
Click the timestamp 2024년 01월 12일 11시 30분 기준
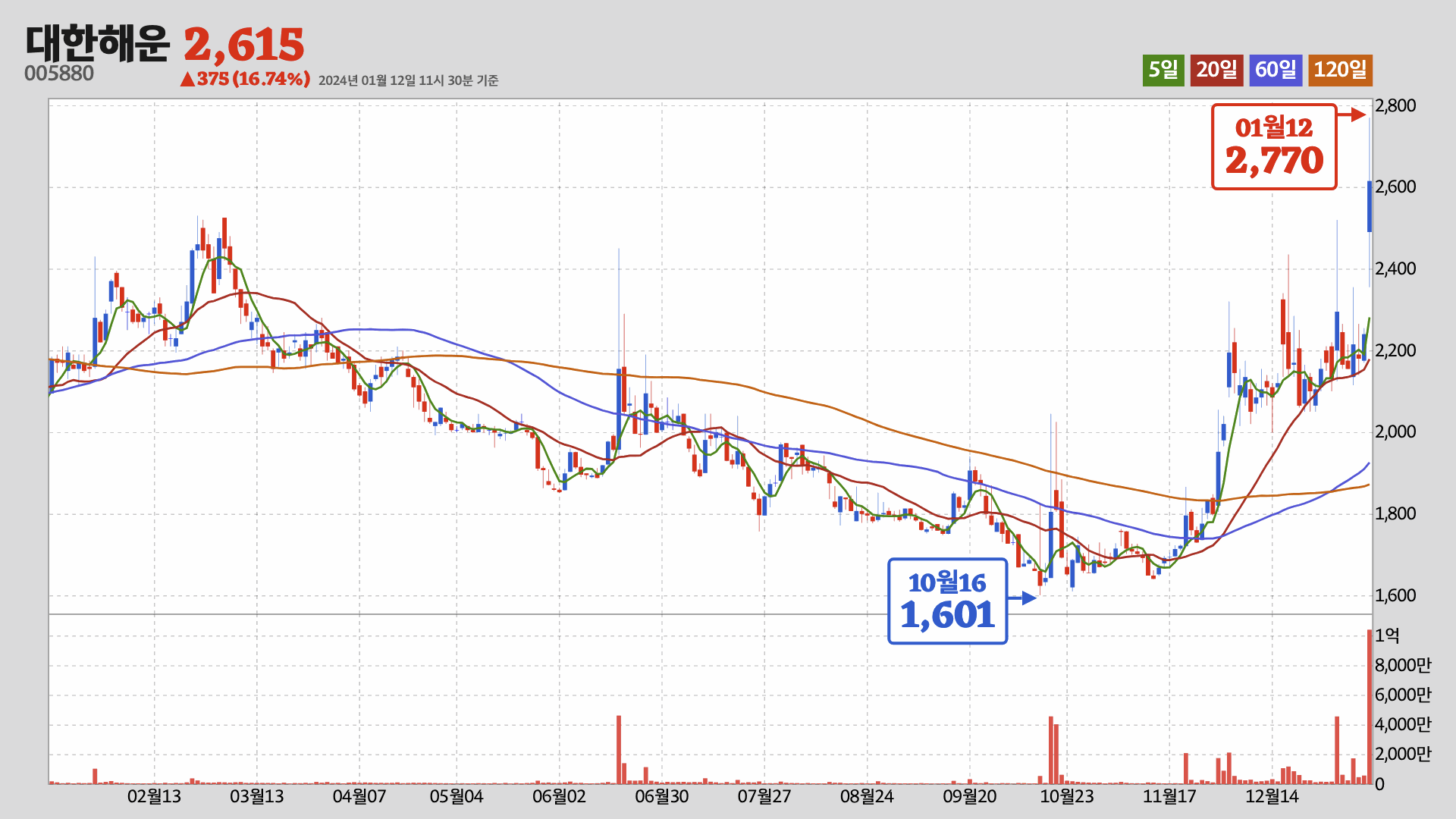[x=408, y=80]
